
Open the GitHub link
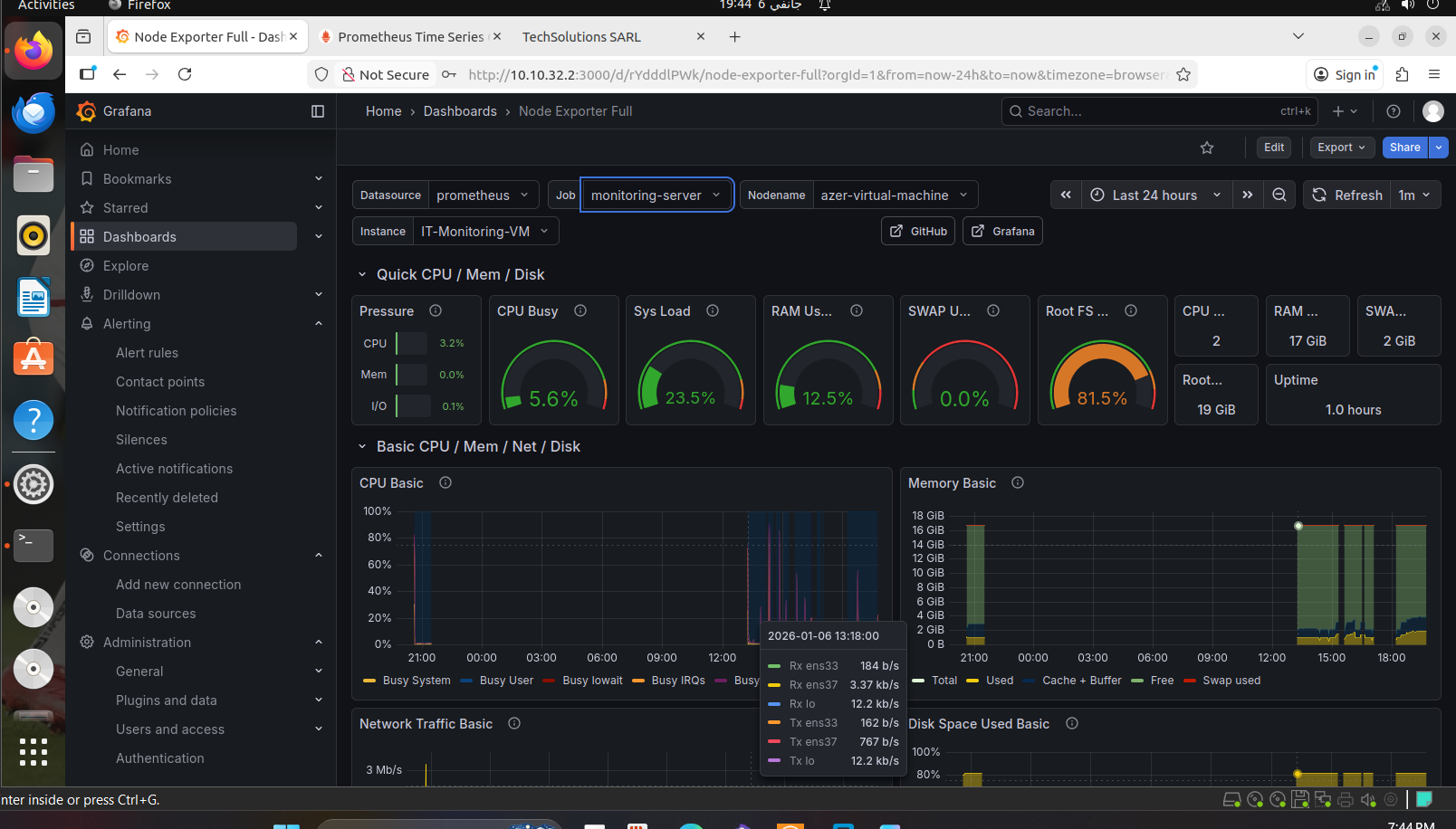pos(918,231)
